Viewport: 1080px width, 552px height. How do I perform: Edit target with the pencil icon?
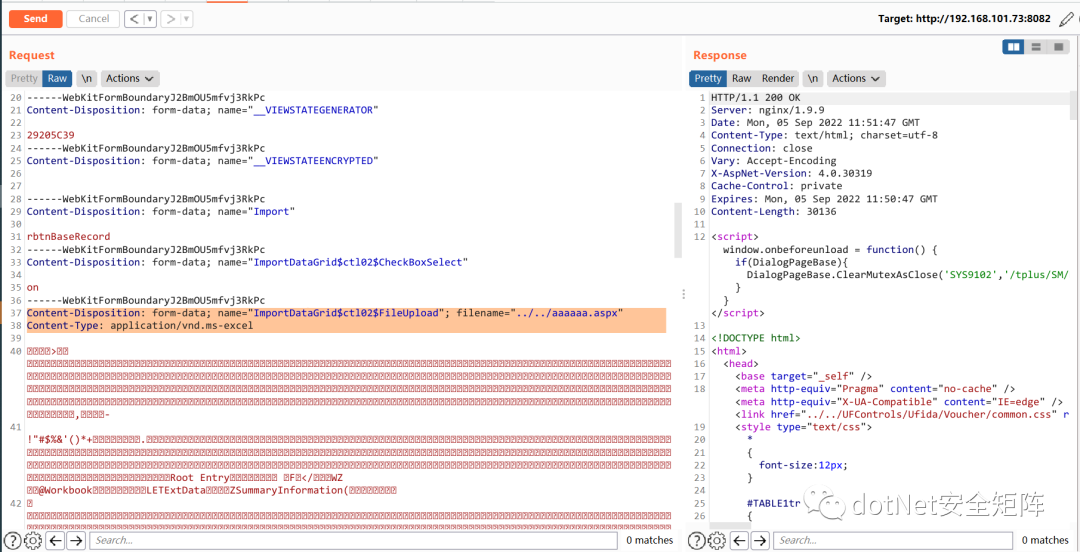(1065, 19)
